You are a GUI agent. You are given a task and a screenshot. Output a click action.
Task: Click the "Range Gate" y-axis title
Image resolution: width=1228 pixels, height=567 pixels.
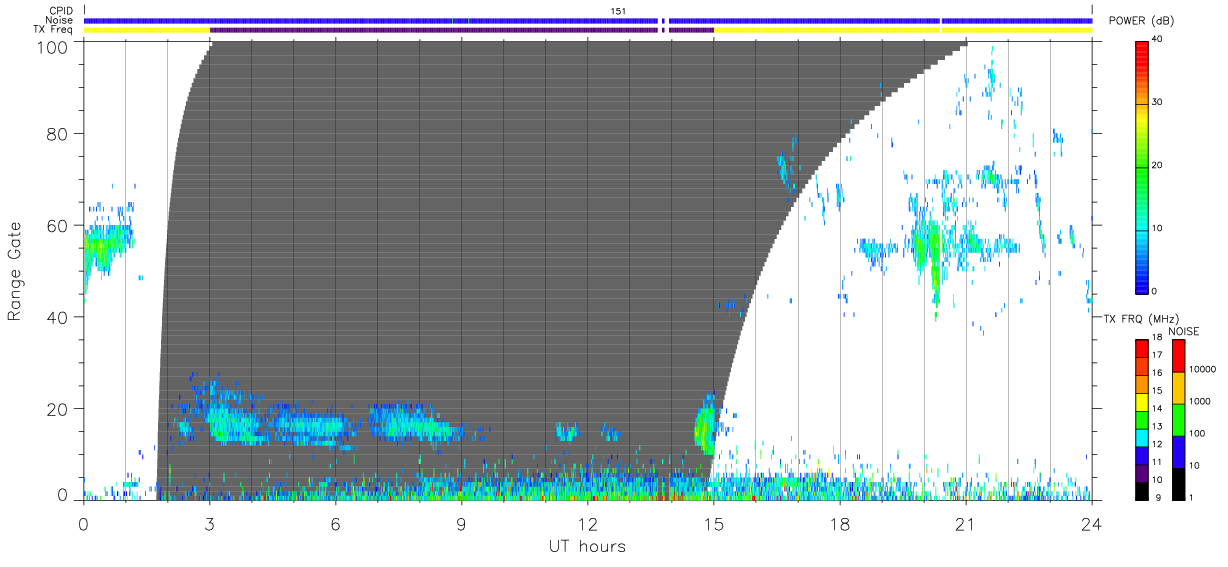click(x=15, y=272)
